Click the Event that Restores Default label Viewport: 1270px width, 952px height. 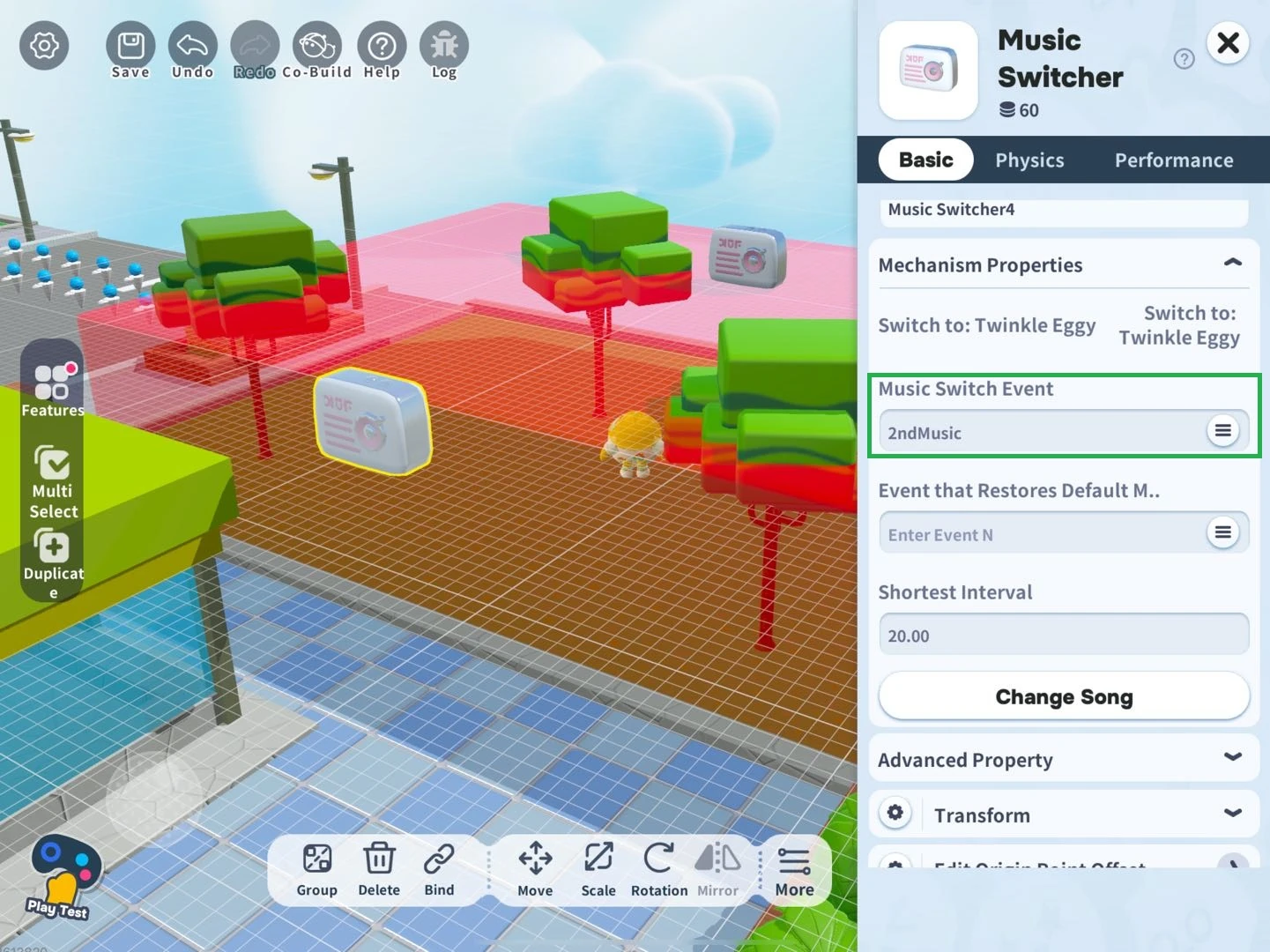click(1019, 490)
